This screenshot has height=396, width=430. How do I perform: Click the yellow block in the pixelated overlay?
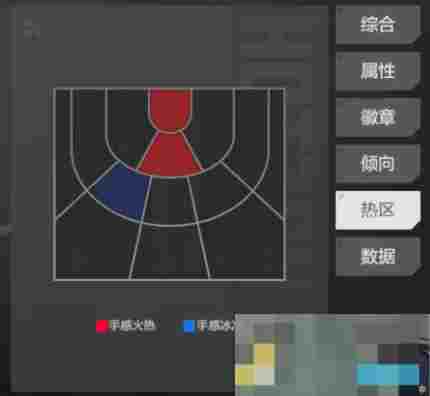click(x=265, y=355)
